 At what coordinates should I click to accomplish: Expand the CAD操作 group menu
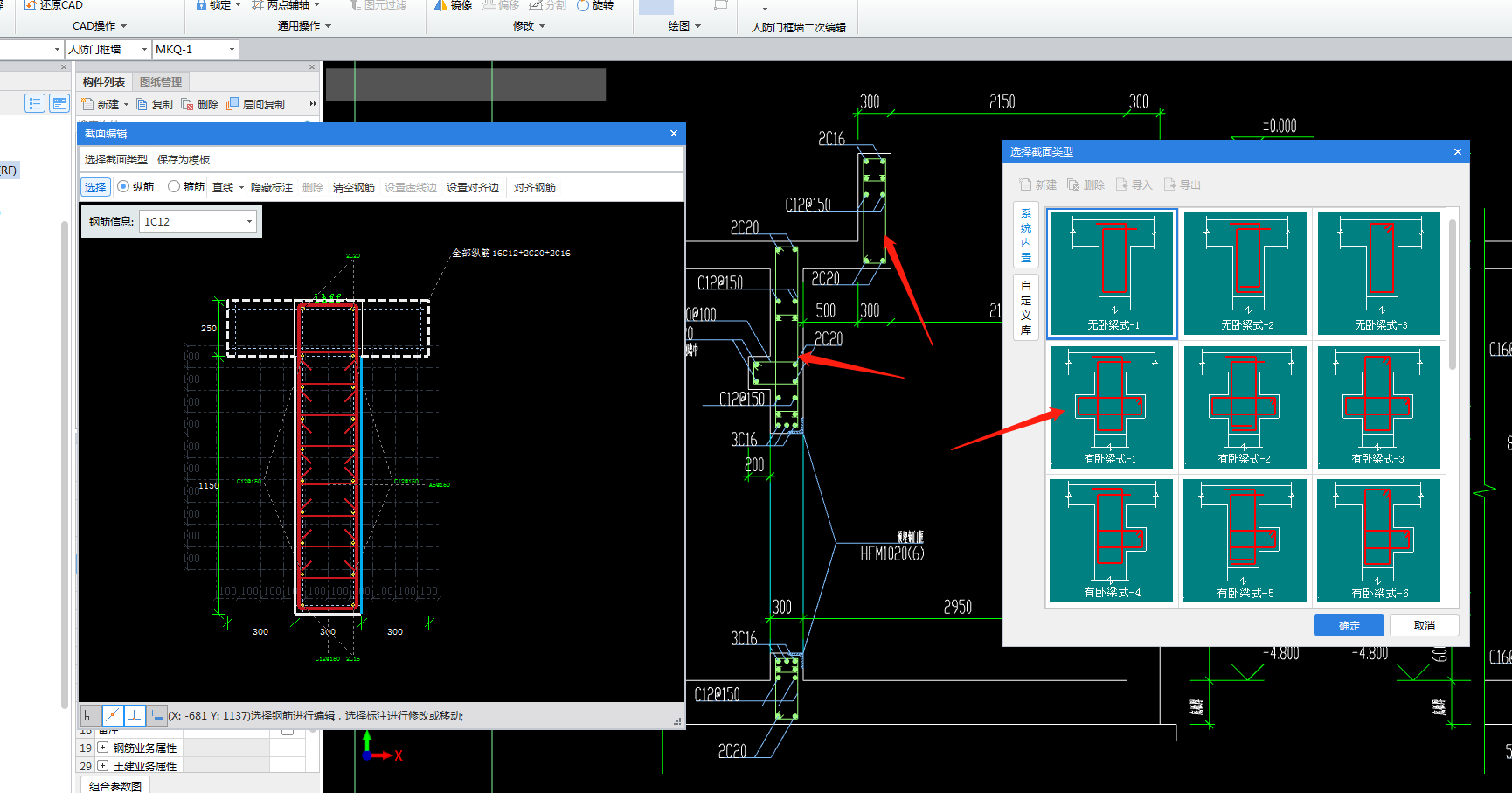(100, 26)
